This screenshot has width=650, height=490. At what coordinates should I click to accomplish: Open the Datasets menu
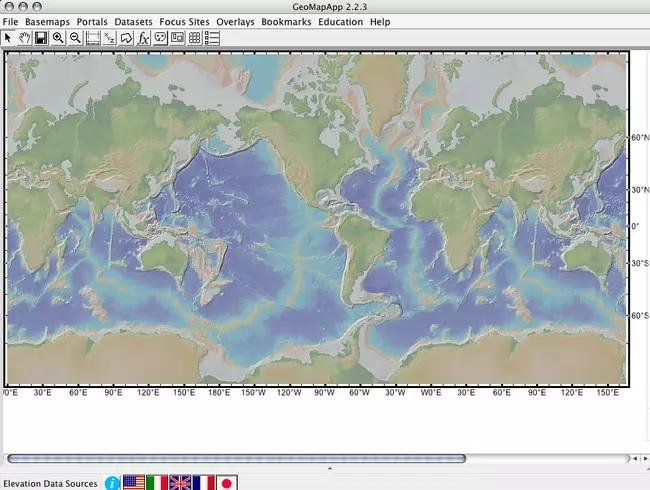(133, 22)
